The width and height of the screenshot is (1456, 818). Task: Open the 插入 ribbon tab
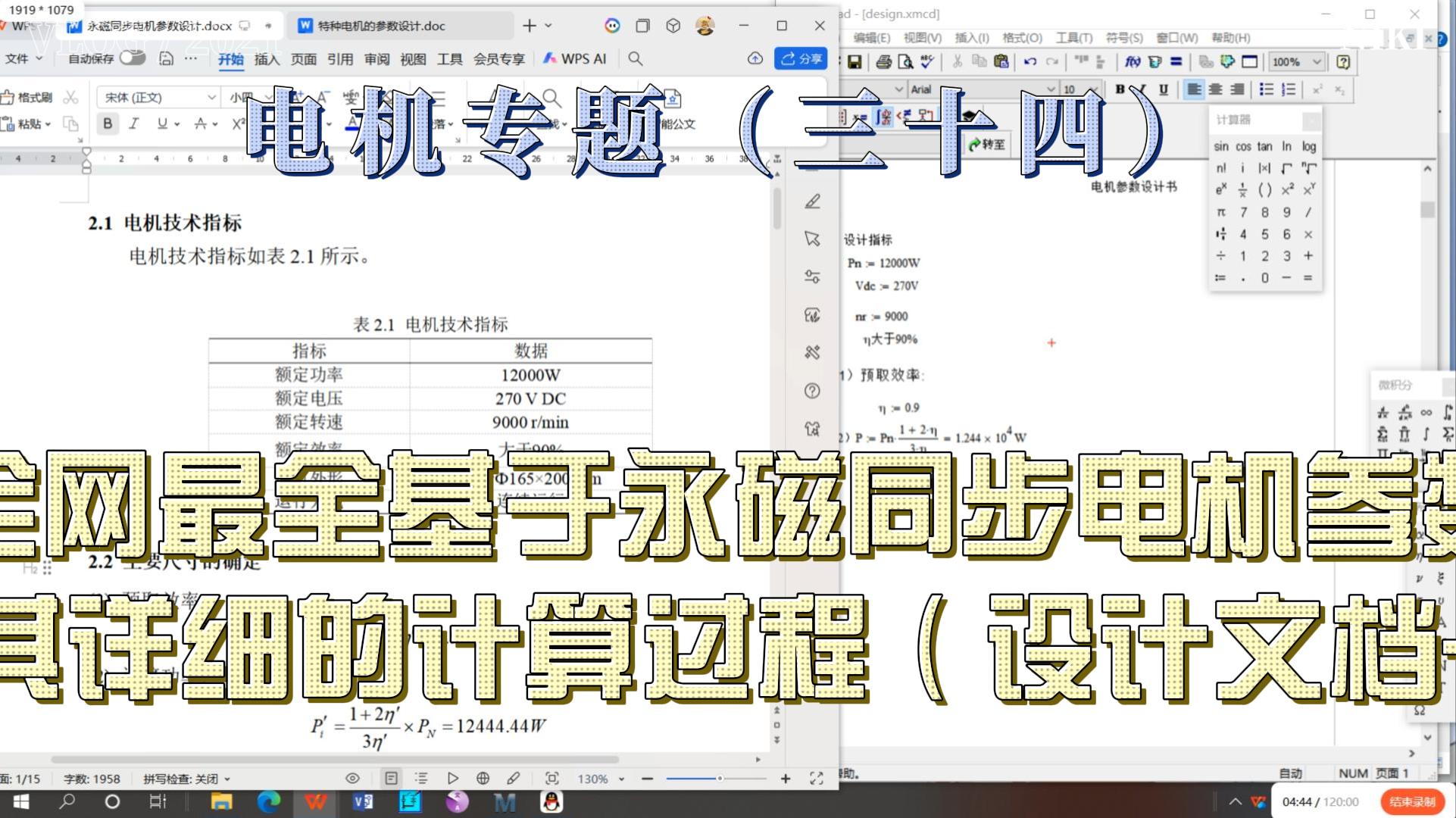tap(267, 59)
